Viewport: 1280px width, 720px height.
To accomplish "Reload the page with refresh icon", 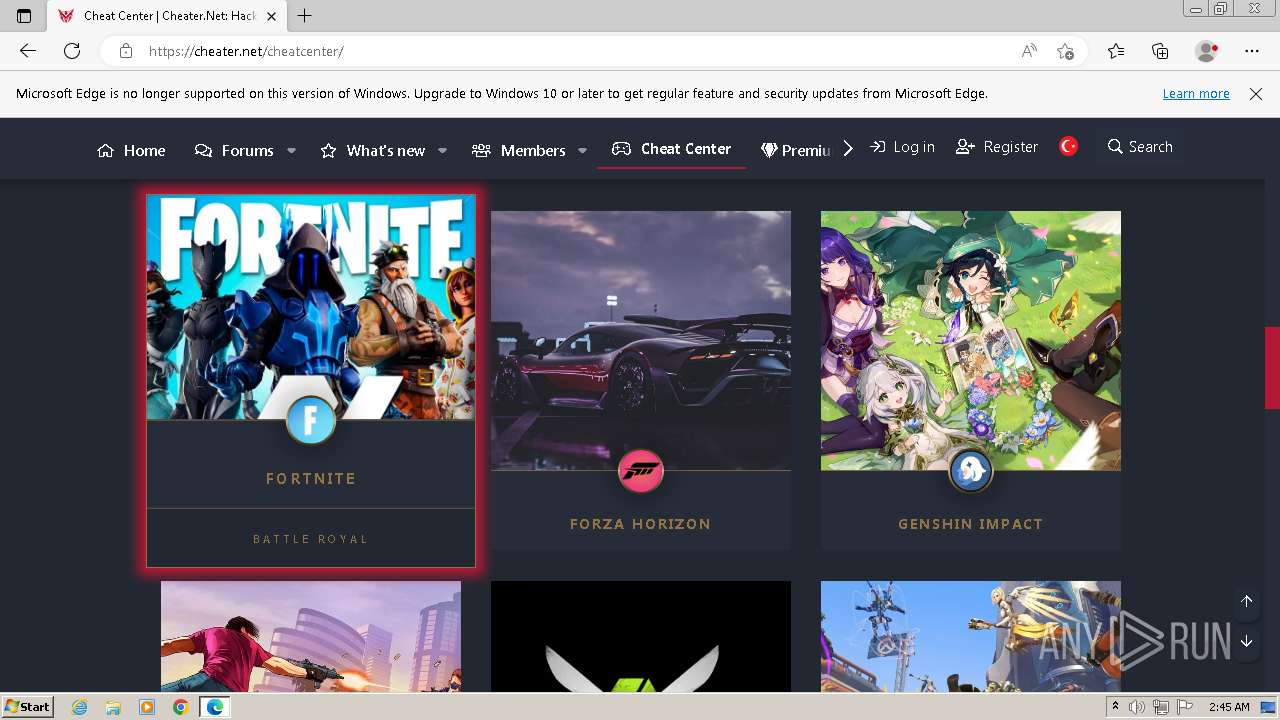I will tap(72, 51).
